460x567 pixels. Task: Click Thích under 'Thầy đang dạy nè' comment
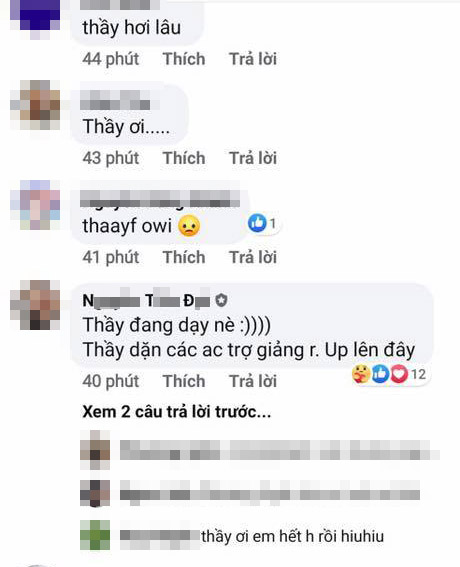click(184, 381)
